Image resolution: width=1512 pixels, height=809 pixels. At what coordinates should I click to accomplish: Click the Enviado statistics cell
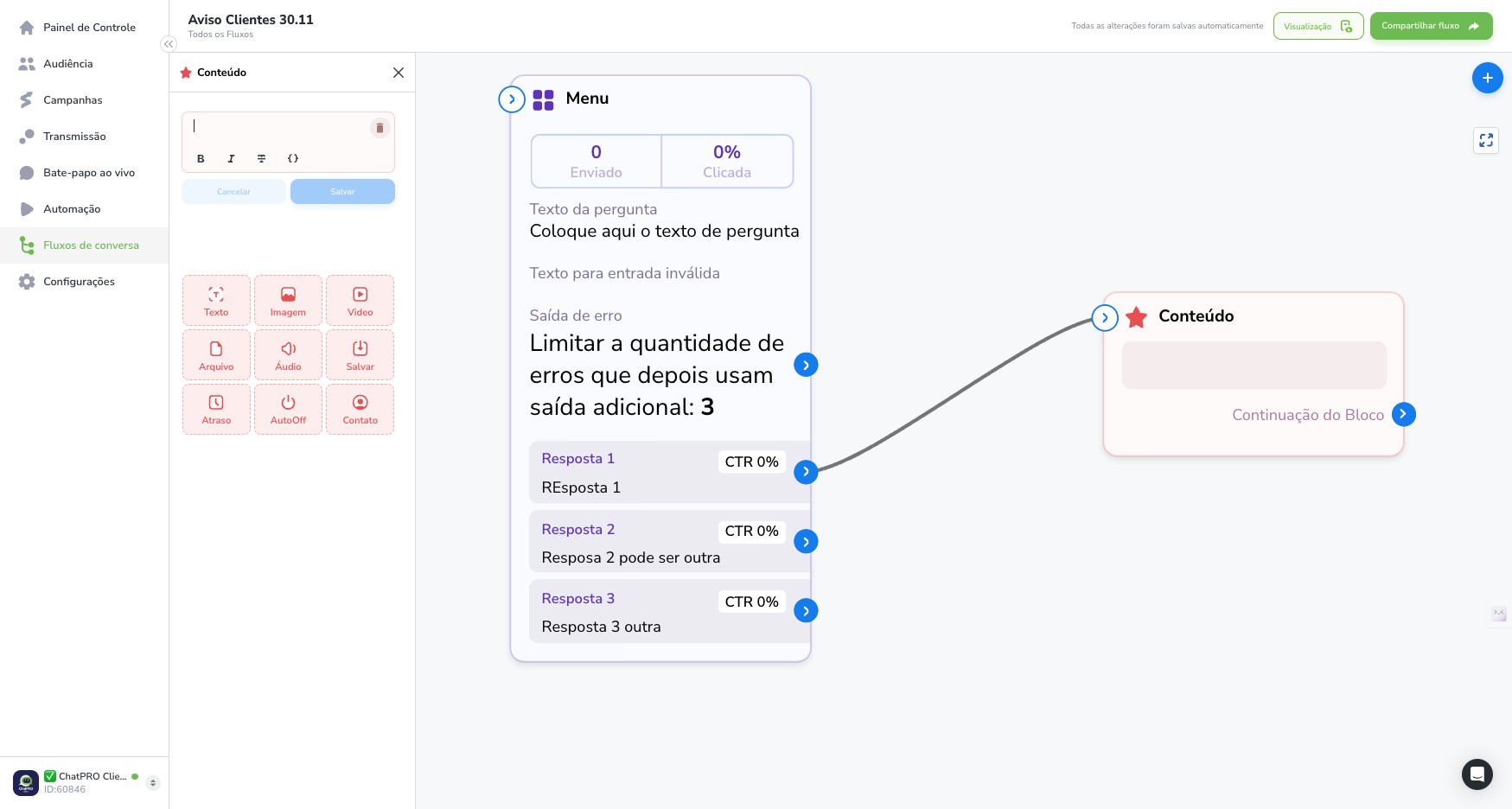coord(596,161)
